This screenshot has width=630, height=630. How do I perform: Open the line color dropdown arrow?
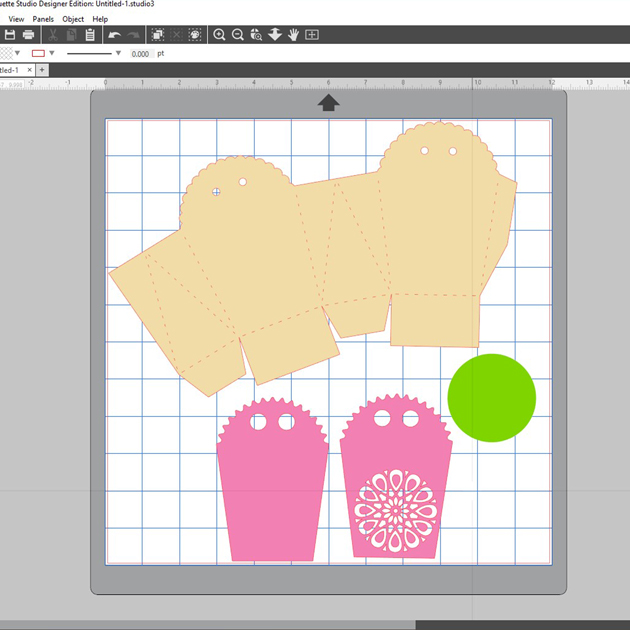(51, 53)
